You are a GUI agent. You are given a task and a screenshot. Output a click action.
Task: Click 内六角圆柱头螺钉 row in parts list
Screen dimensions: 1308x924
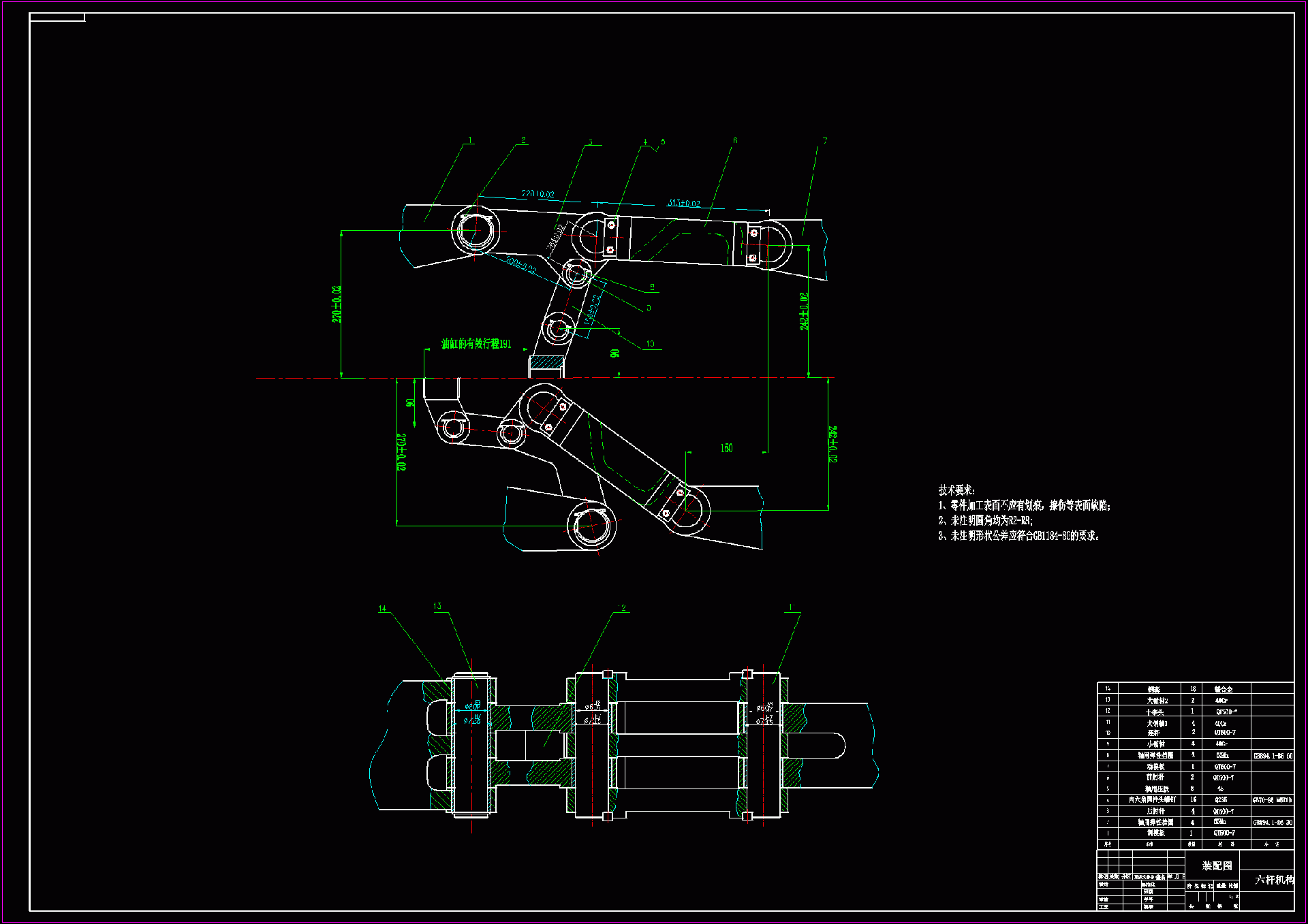pyautogui.click(x=1152, y=799)
